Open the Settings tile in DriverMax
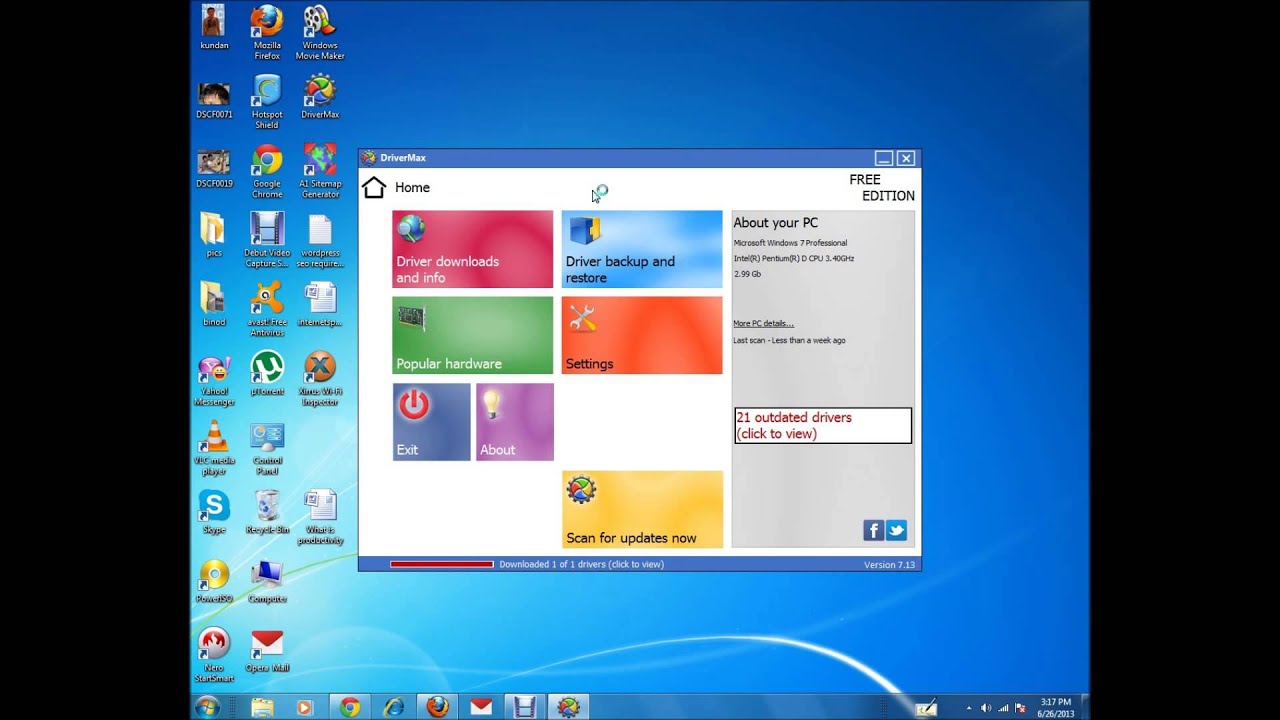Image resolution: width=1280 pixels, height=720 pixels. 642,335
